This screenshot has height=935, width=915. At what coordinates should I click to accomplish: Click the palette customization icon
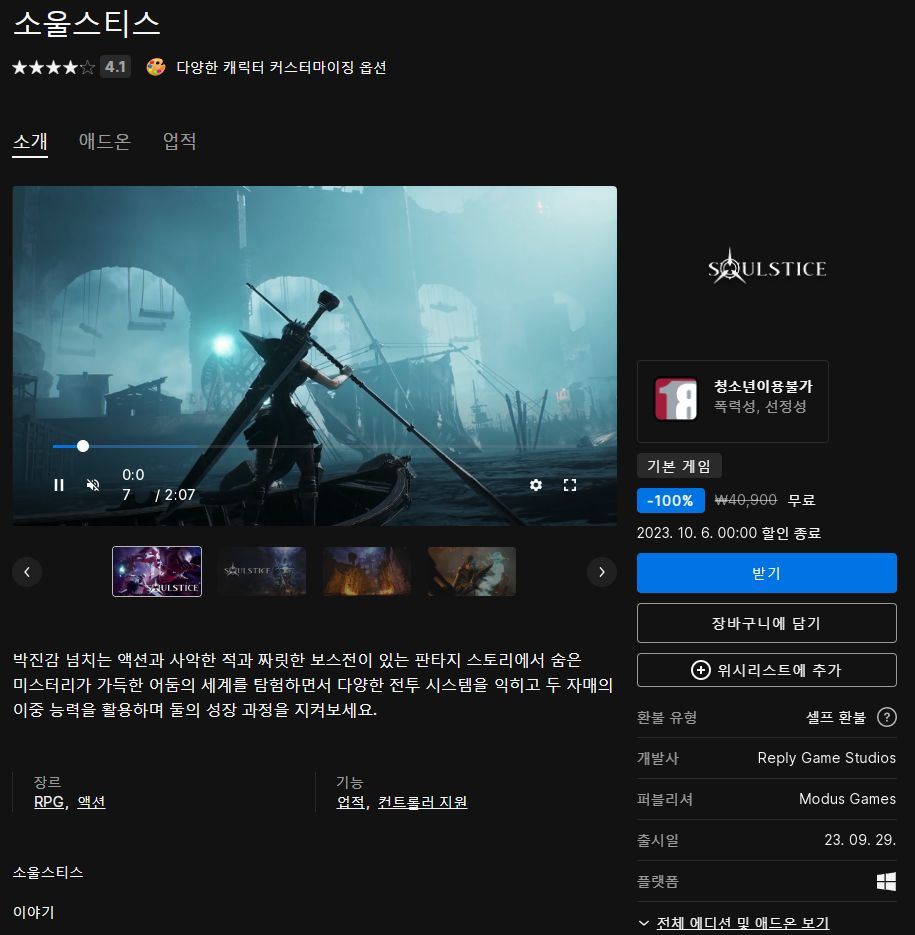point(156,67)
